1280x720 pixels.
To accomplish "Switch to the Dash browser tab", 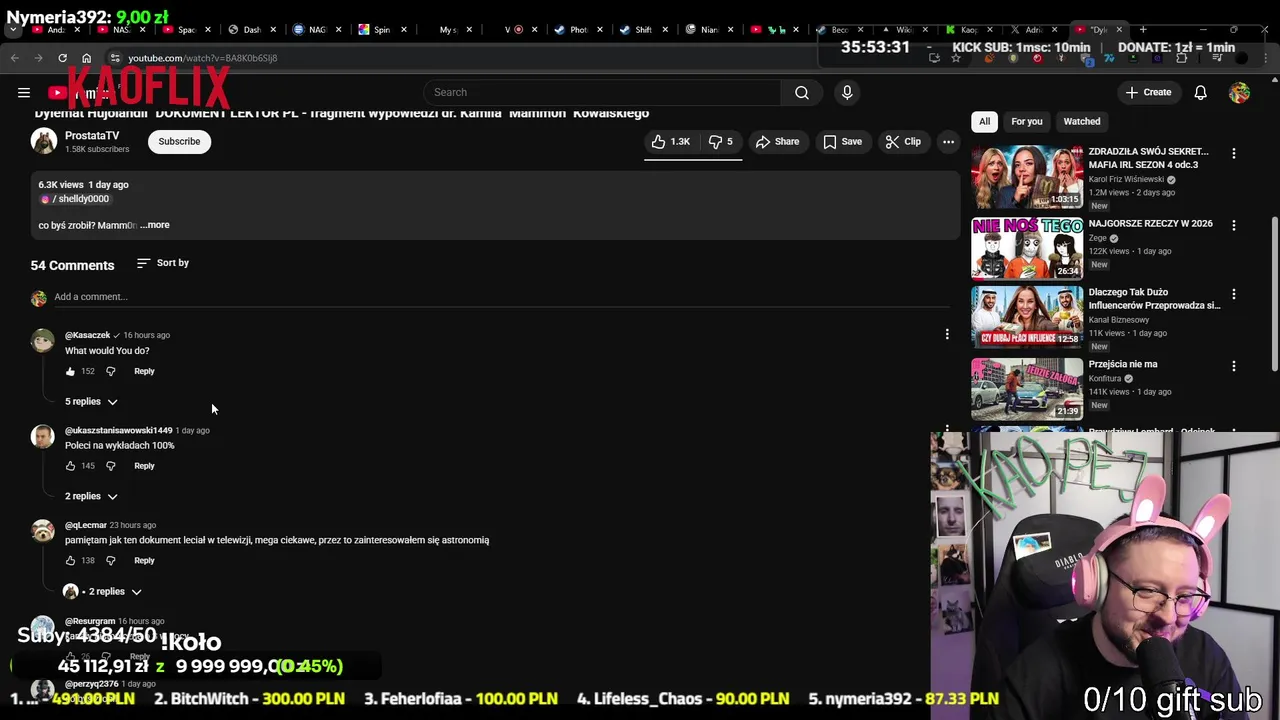I will pos(252,29).
